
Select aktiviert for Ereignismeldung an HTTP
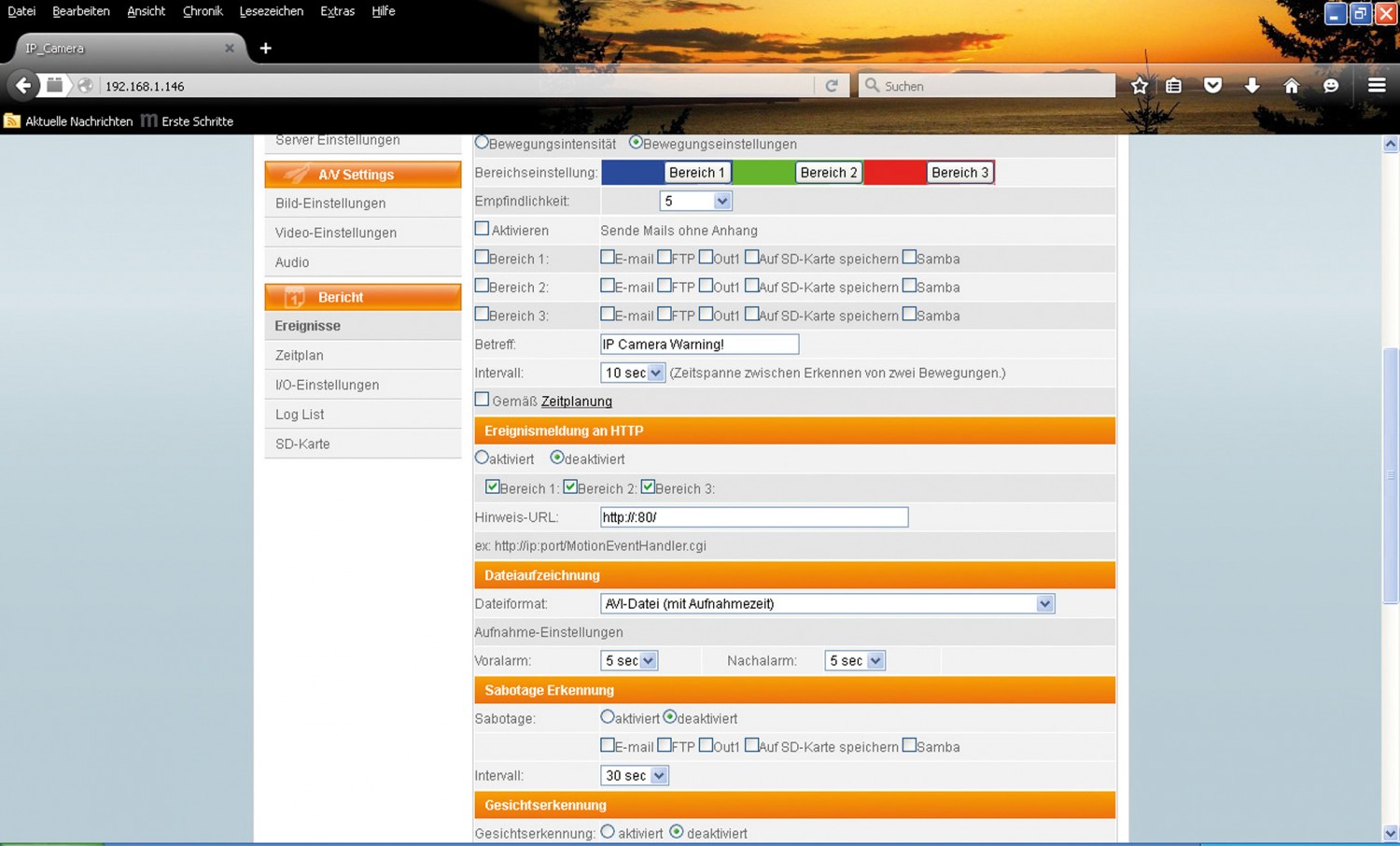482,458
